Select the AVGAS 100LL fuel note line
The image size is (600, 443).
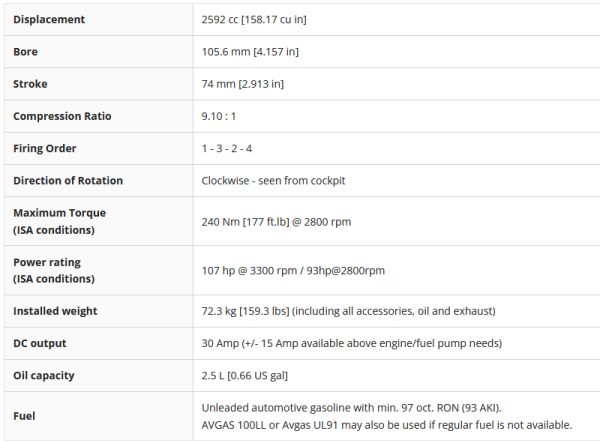[x=387, y=425]
